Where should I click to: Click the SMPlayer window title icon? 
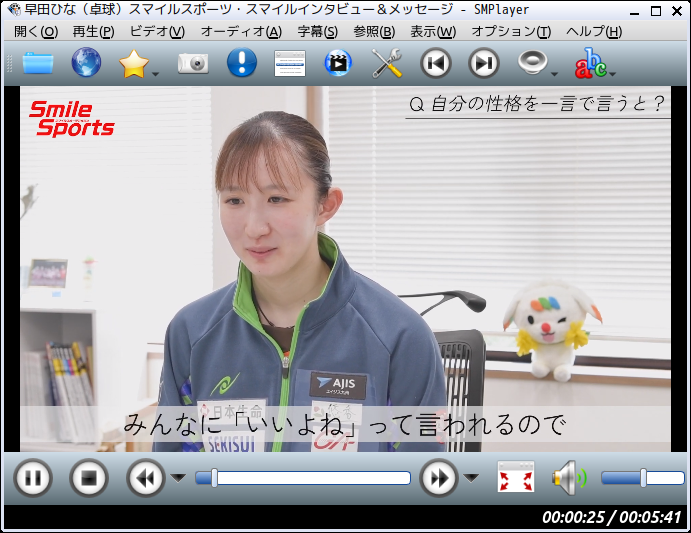click(x=14, y=10)
